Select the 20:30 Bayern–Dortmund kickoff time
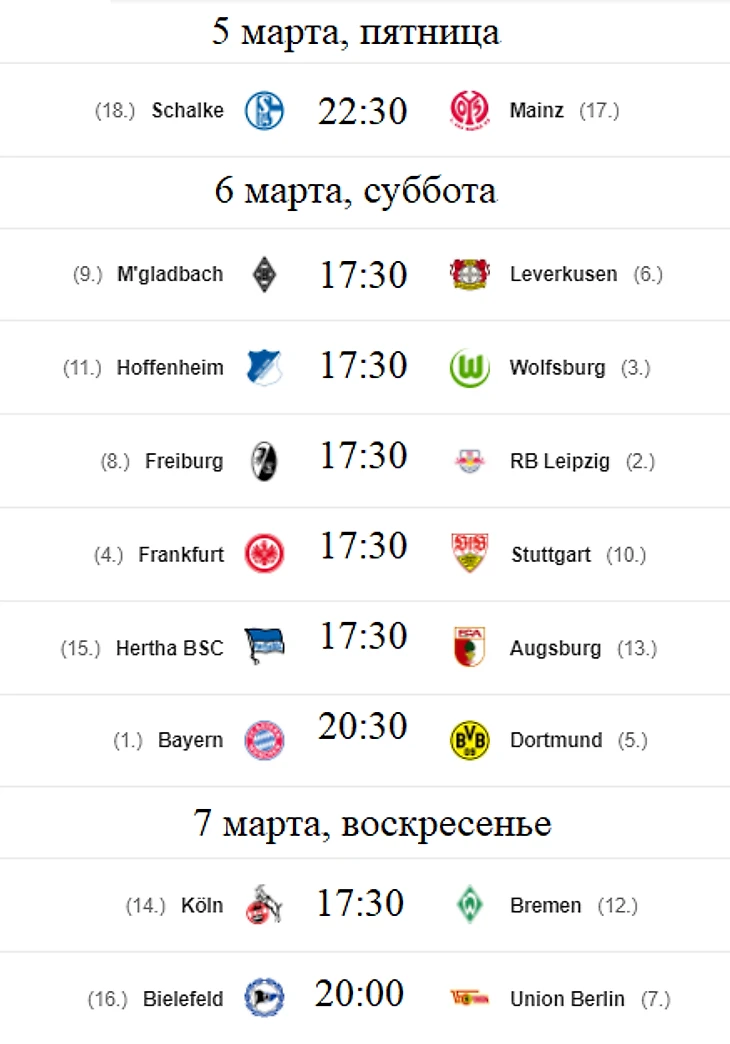 [362, 726]
